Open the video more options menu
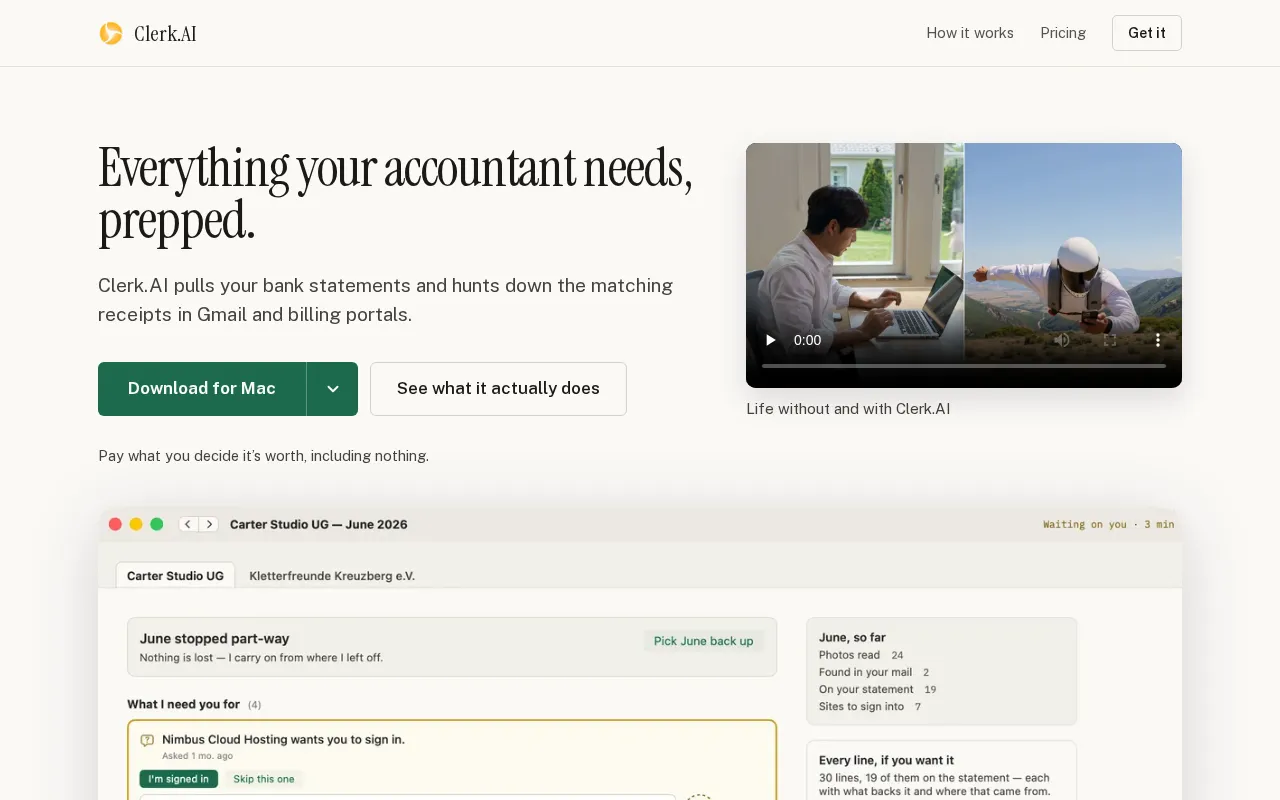Viewport: 1280px width, 800px height. pos(1158,340)
